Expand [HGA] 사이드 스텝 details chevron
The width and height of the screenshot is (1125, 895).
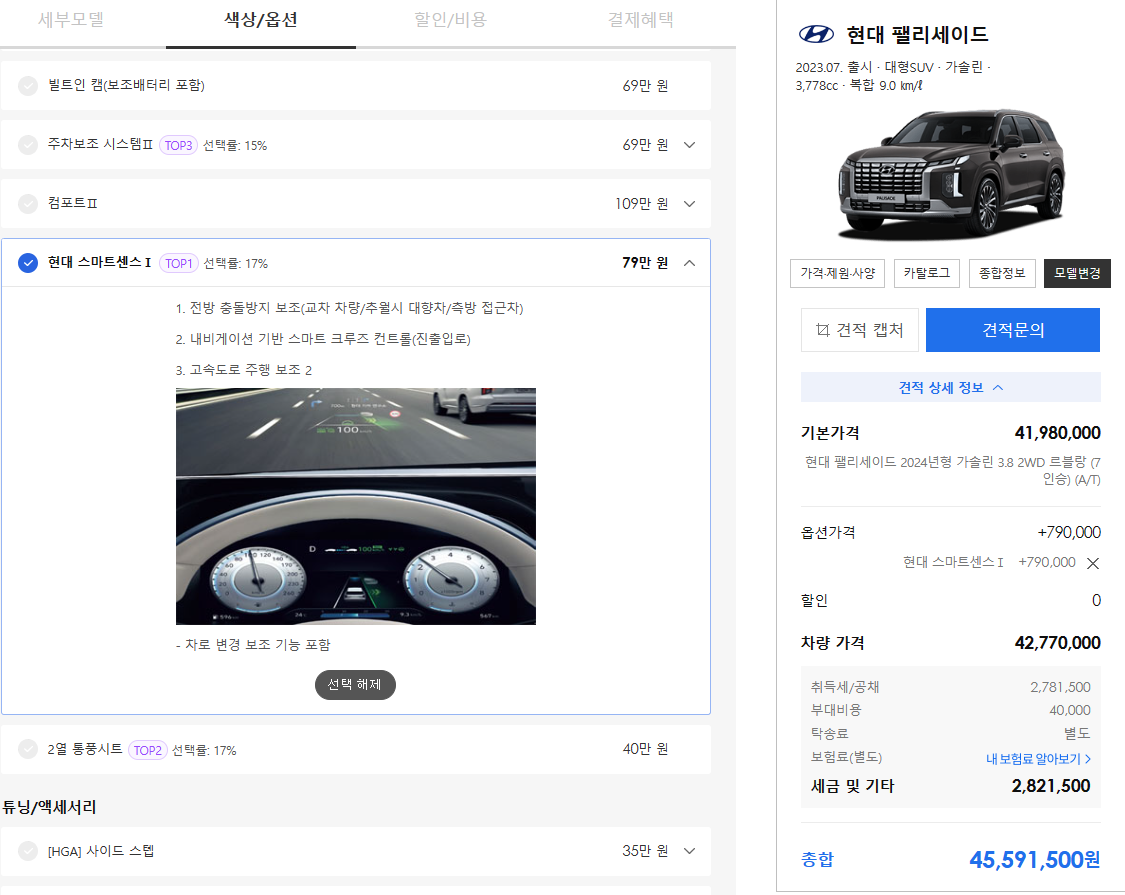(x=689, y=851)
